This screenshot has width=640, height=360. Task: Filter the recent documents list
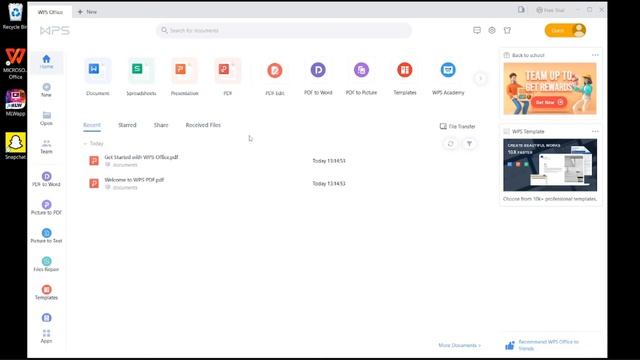pos(469,144)
